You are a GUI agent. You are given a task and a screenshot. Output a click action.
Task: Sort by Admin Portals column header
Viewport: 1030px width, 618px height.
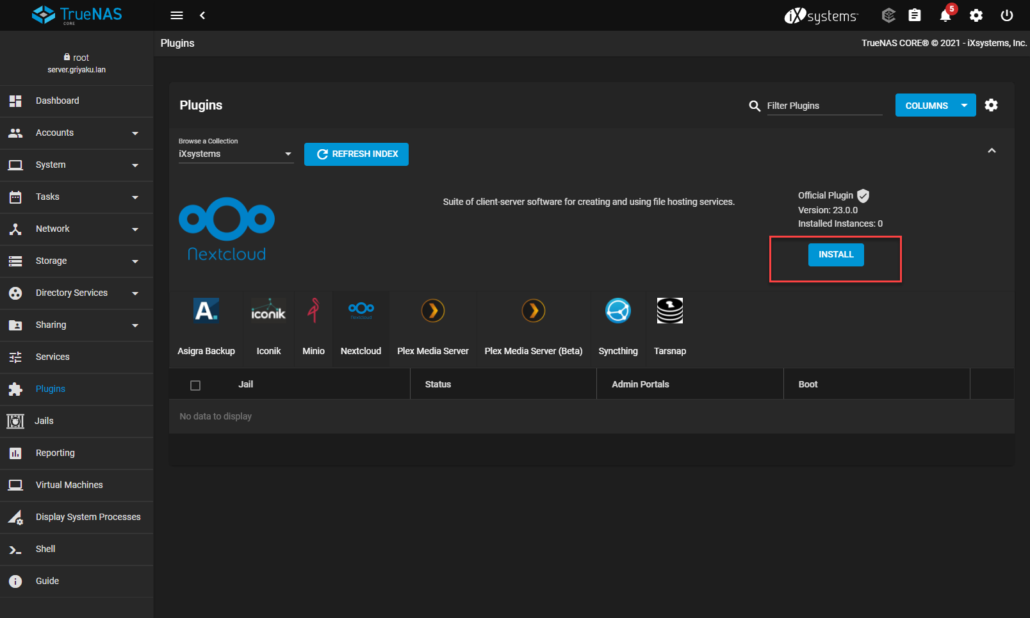(x=640, y=384)
